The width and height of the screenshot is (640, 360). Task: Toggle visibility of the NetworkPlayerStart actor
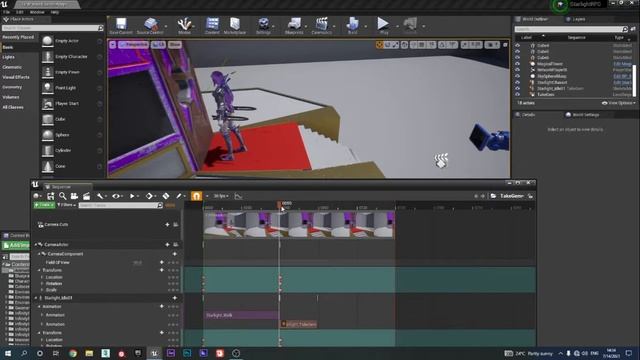pos(518,70)
